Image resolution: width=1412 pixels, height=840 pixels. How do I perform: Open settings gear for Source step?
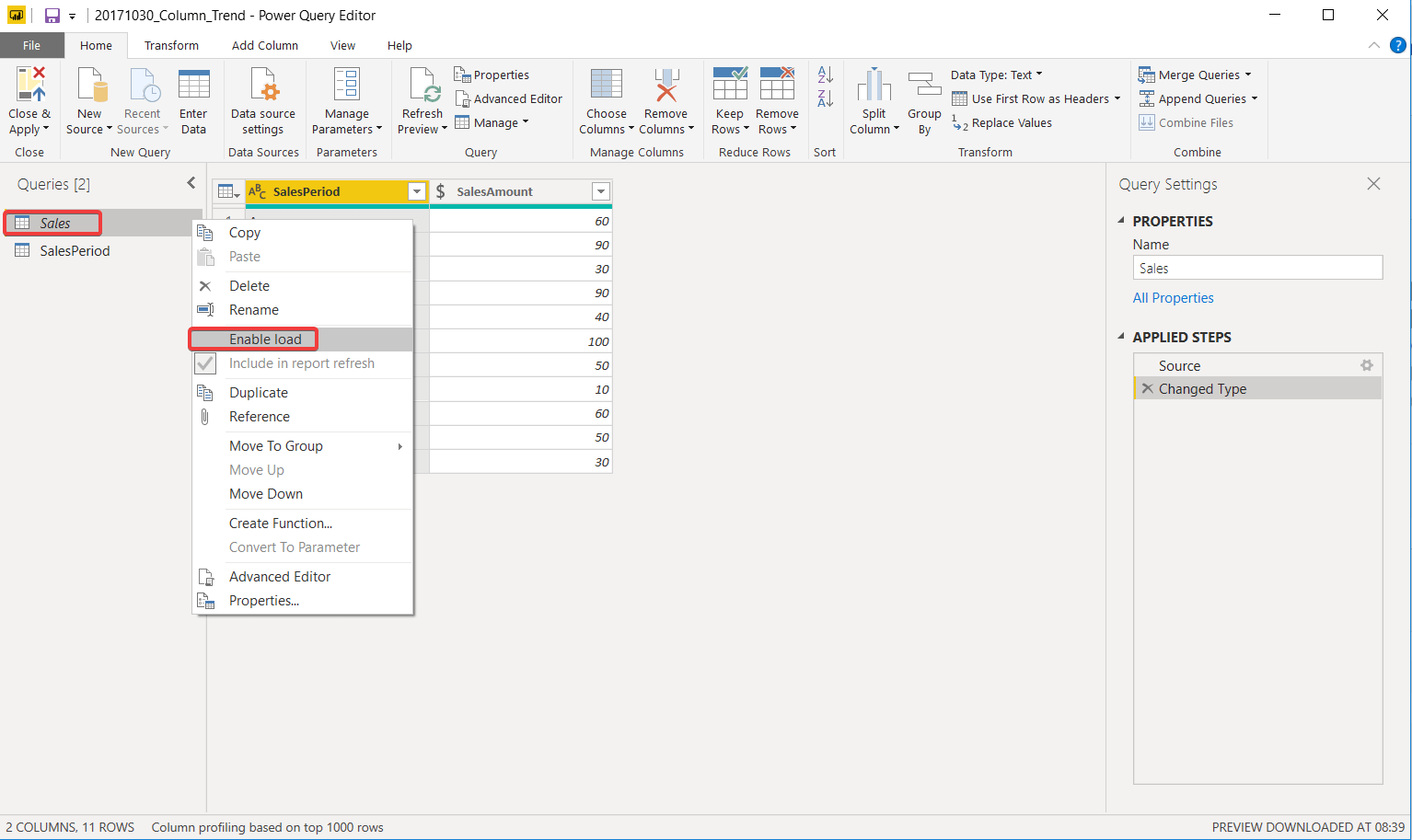point(1367,365)
